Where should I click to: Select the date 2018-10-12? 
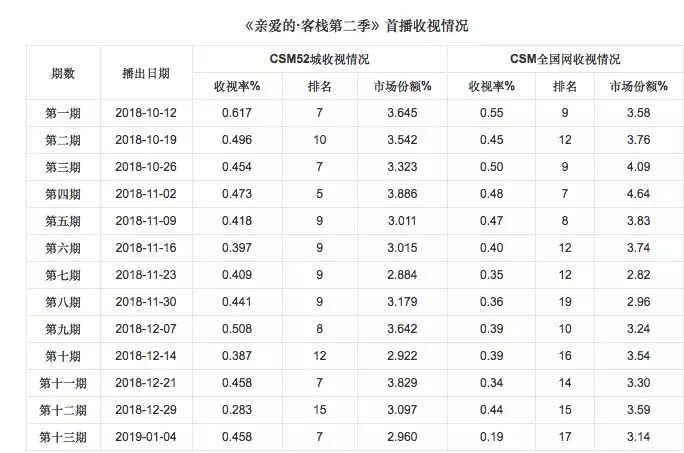point(146,113)
